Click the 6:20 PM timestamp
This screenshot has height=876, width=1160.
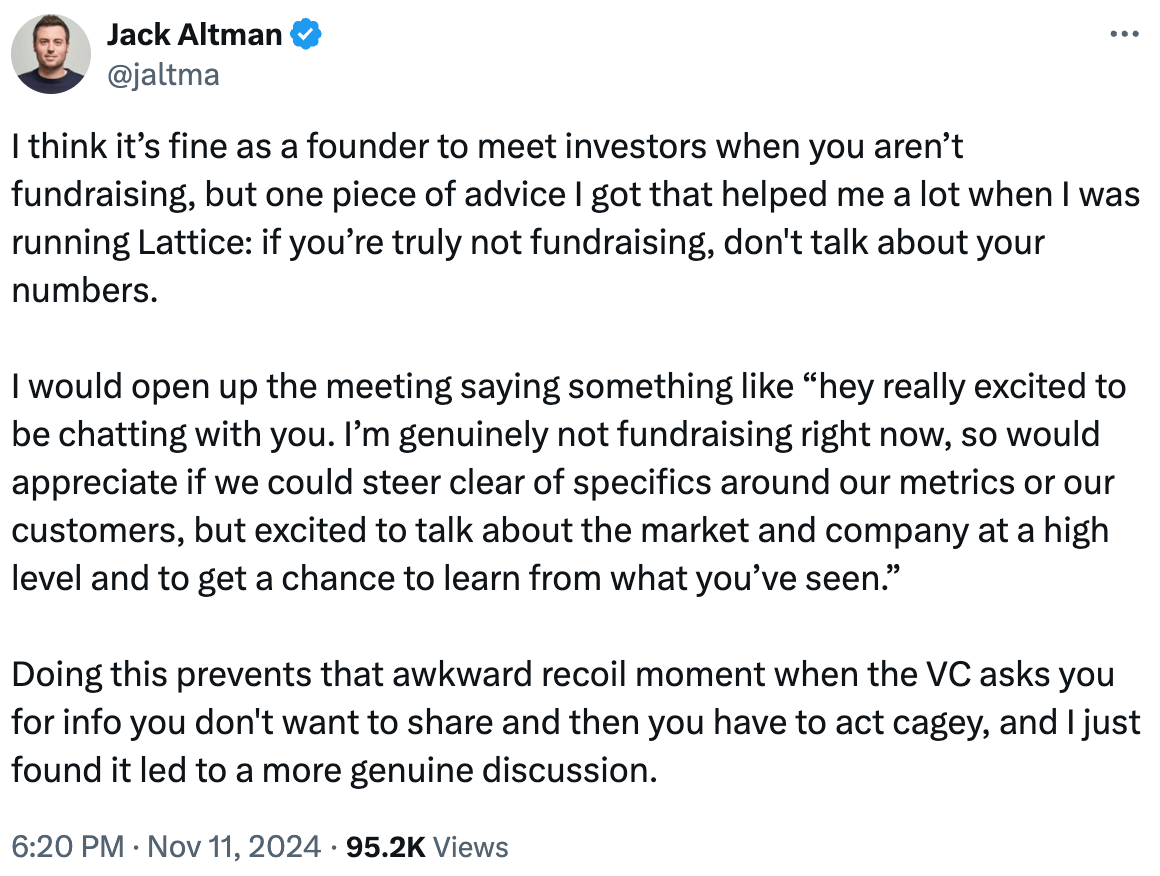pos(68,846)
